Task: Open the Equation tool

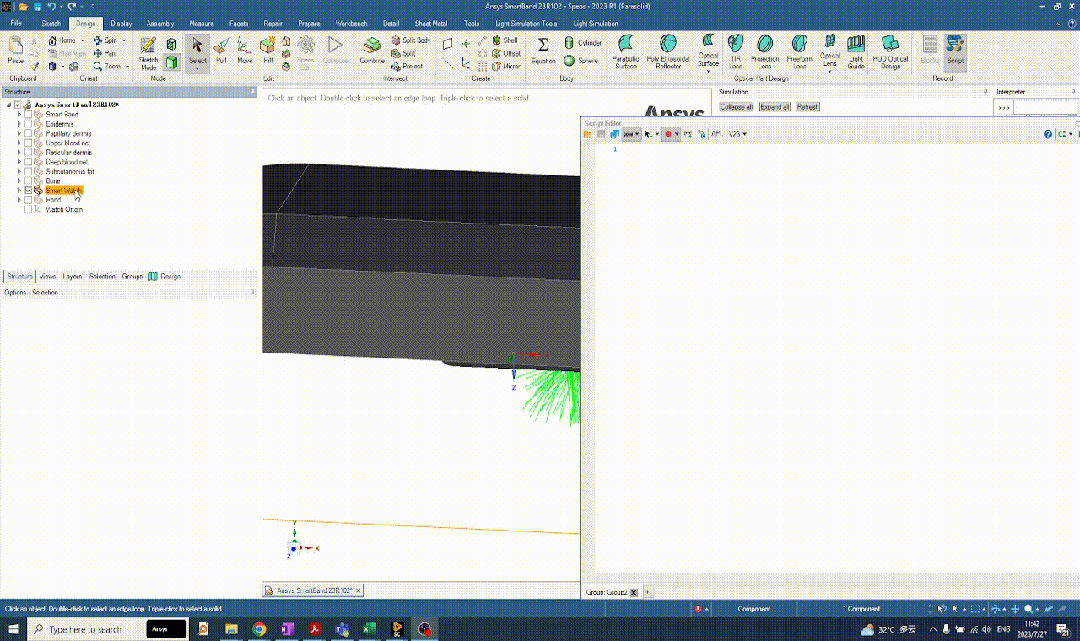Action: [543, 50]
